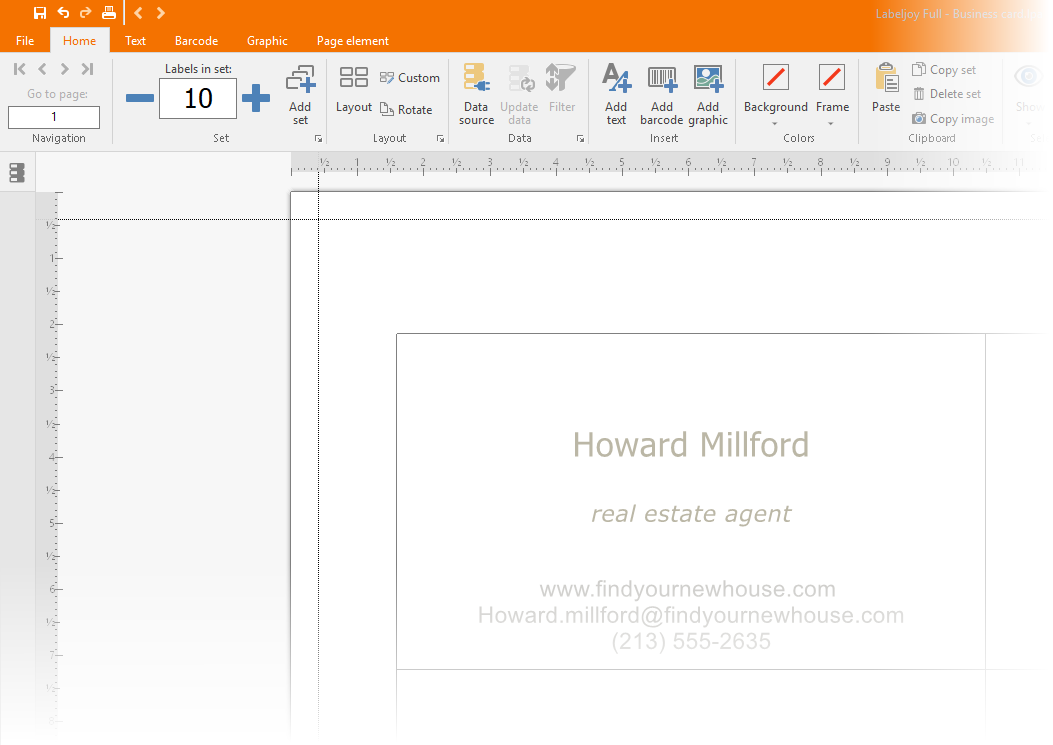This screenshot has height=745, width=1053.
Task: Switch to the Text ribbon tab
Action: coord(135,41)
